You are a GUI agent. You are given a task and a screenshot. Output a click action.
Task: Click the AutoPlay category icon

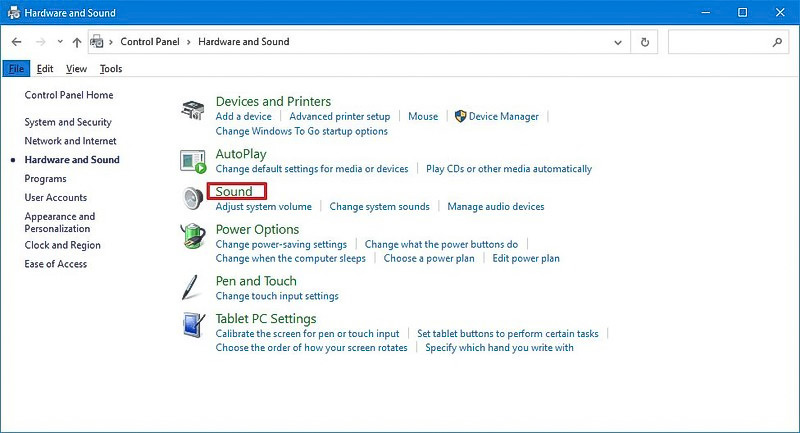pyautogui.click(x=193, y=161)
